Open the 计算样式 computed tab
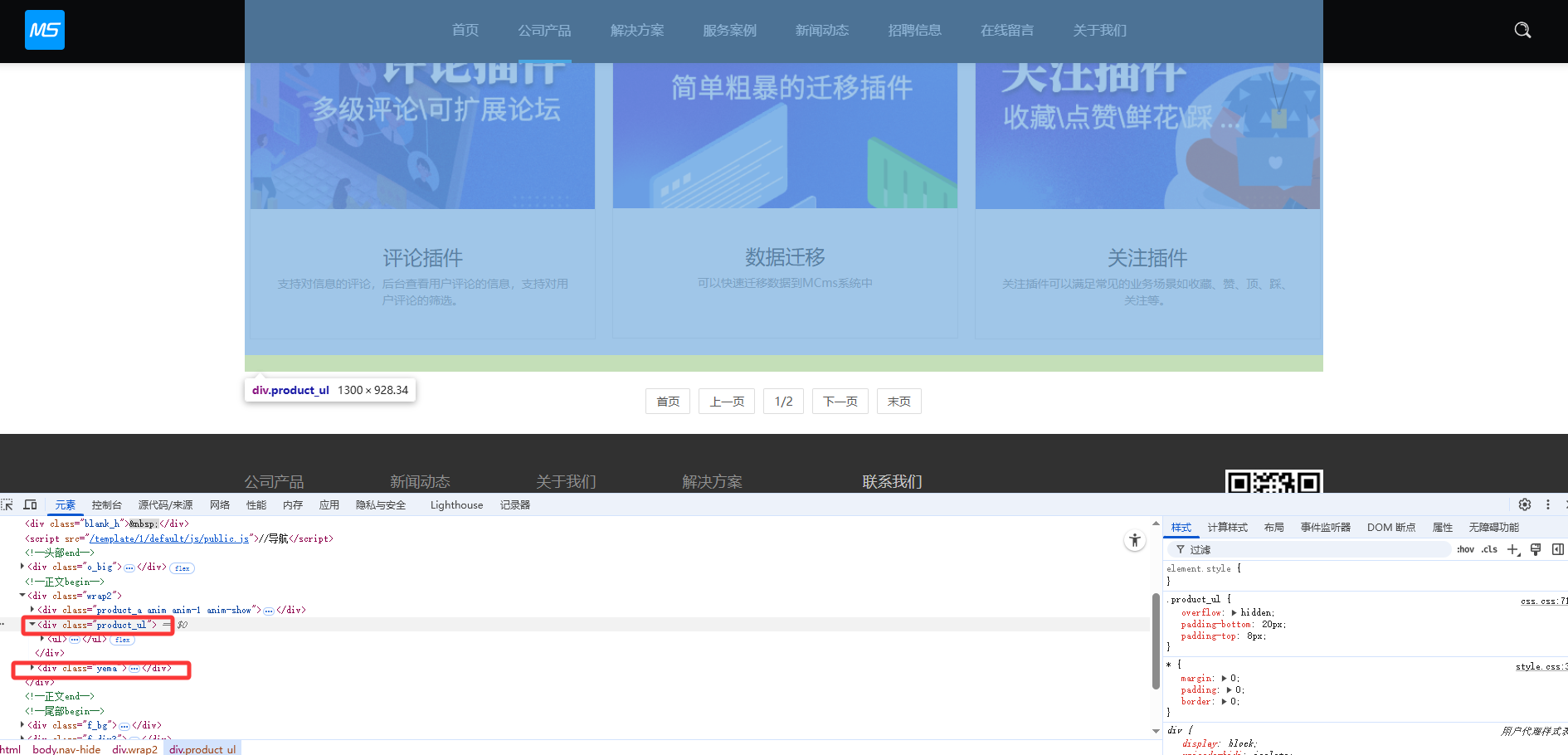Viewport: 1568px width, 755px height. tap(1227, 528)
